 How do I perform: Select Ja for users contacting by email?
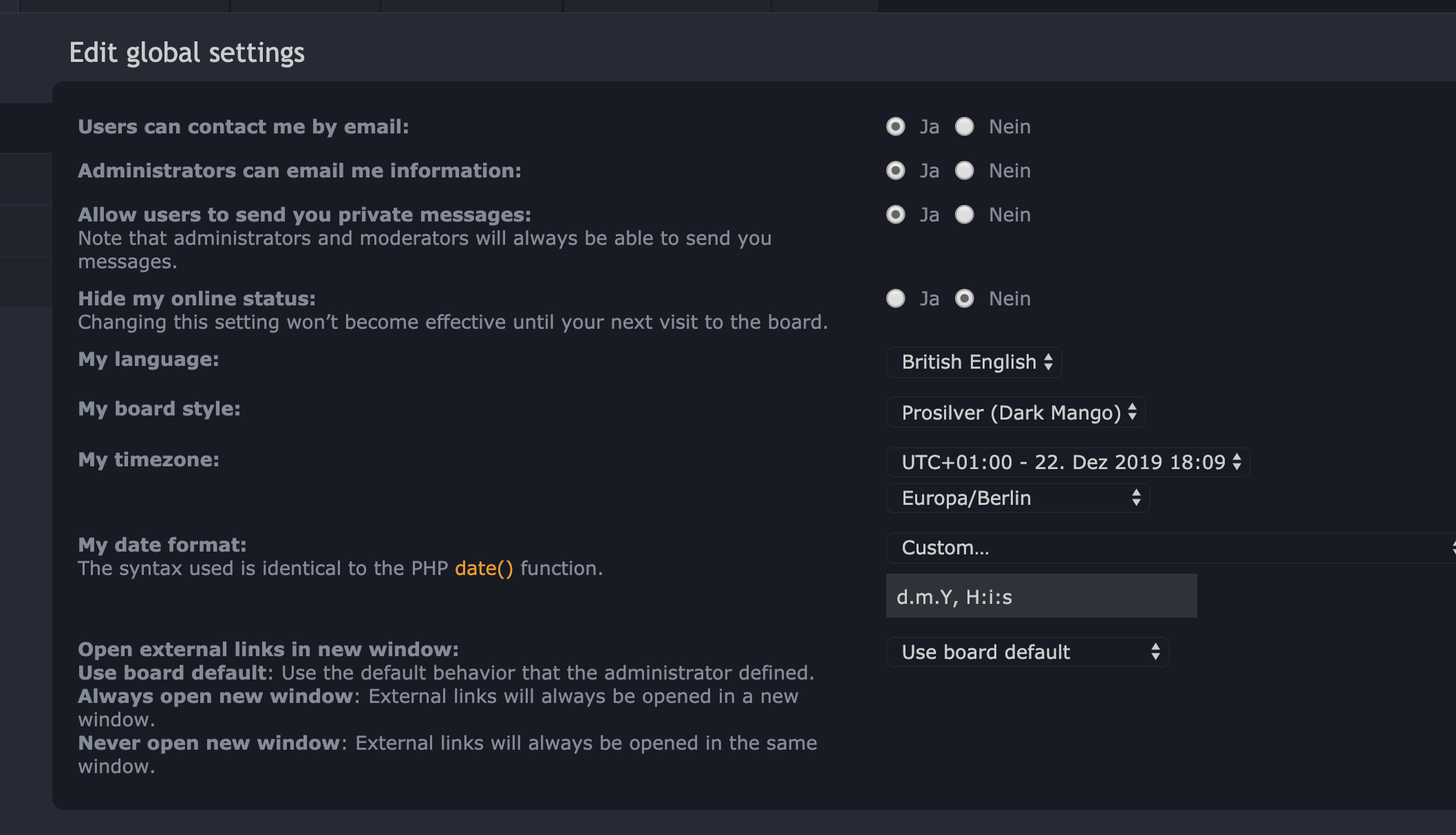click(x=895, y=127)
